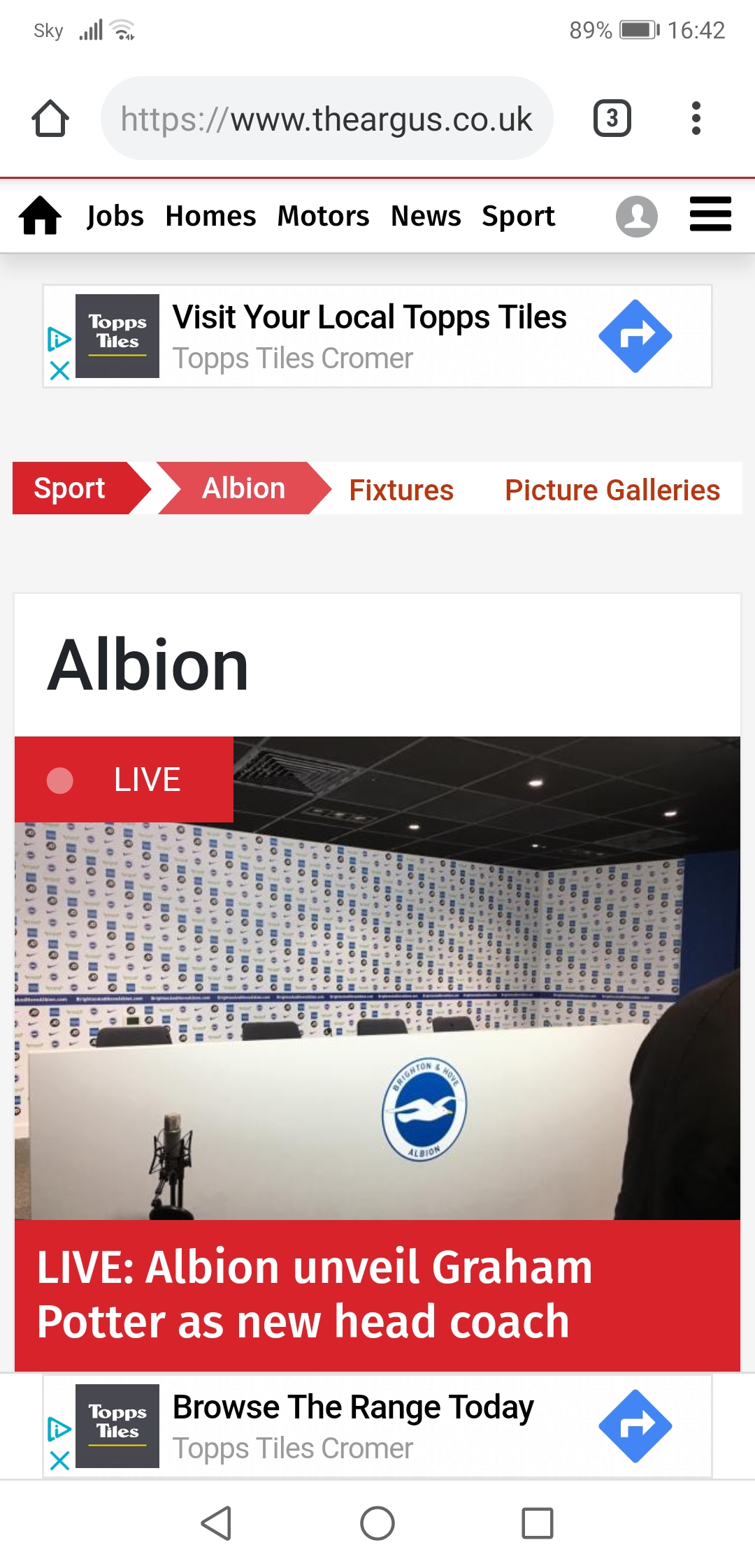Select the Jobs menu item
The image size is (755, 1568).
pos(115,216)
